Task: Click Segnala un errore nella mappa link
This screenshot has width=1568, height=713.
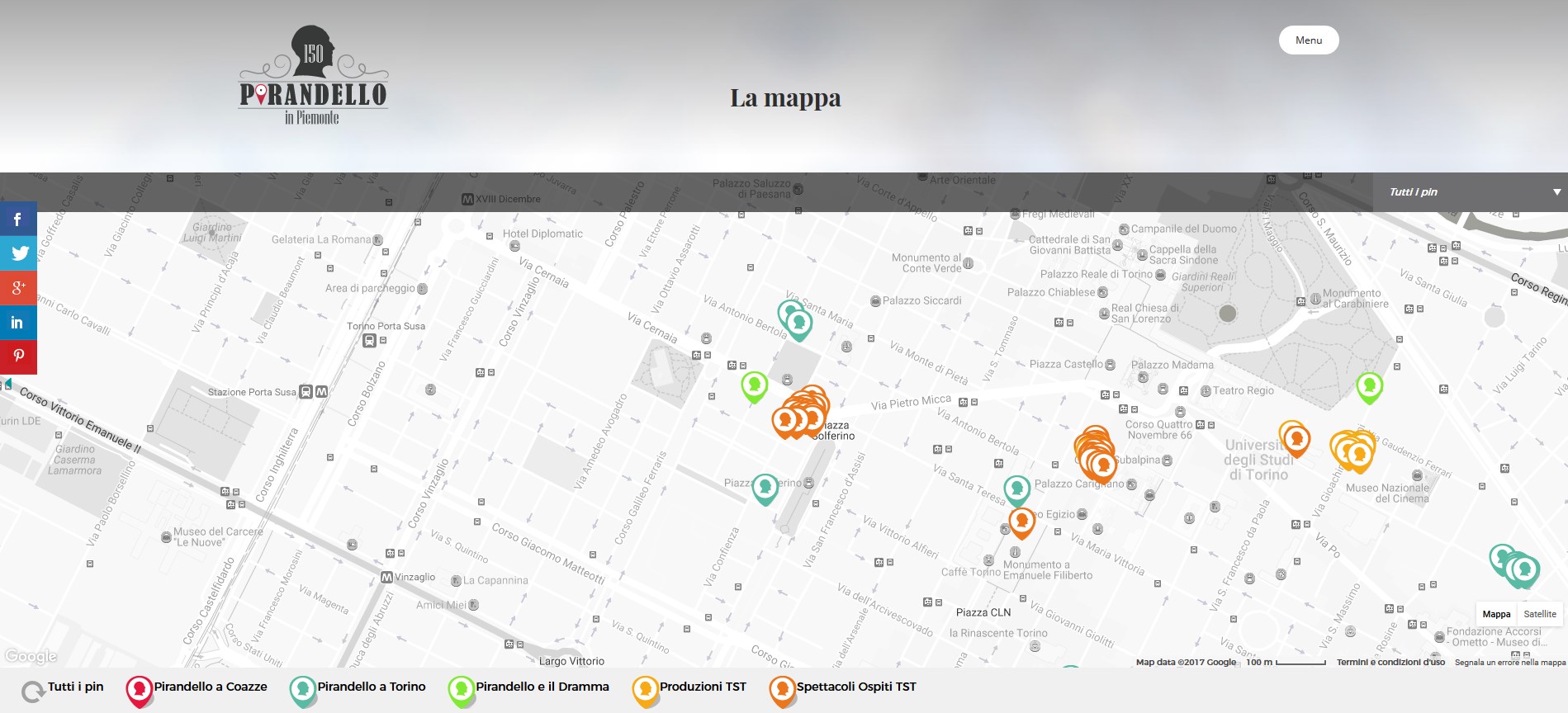Action: pyautogui.click(x=1510, y=662)
